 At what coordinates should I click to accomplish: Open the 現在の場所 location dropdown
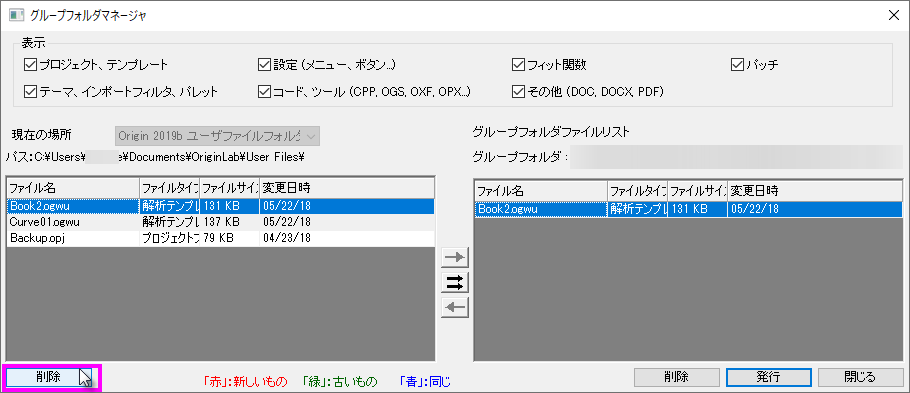[x=217, y=136]
